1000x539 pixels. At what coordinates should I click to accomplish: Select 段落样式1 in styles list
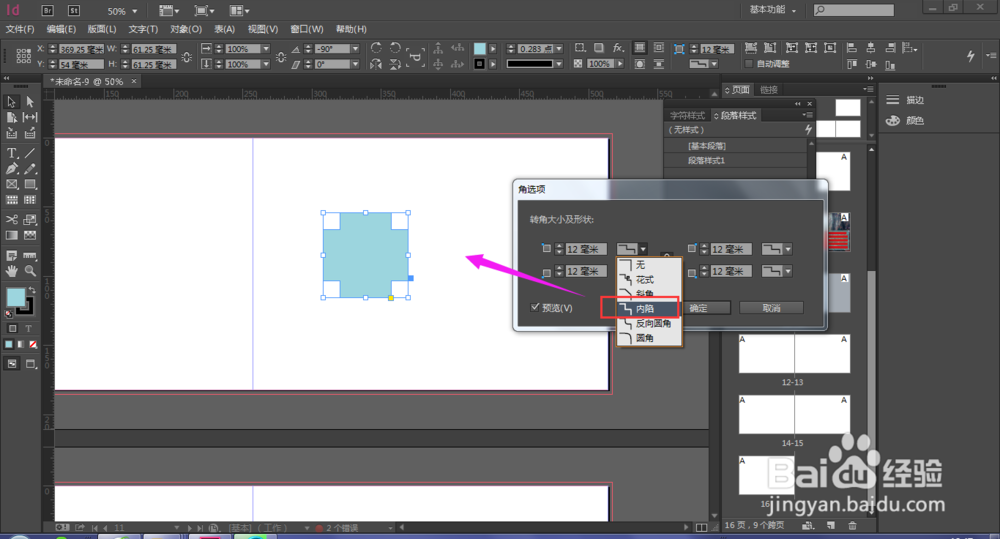pyautogui.click(x=736, y=161)
